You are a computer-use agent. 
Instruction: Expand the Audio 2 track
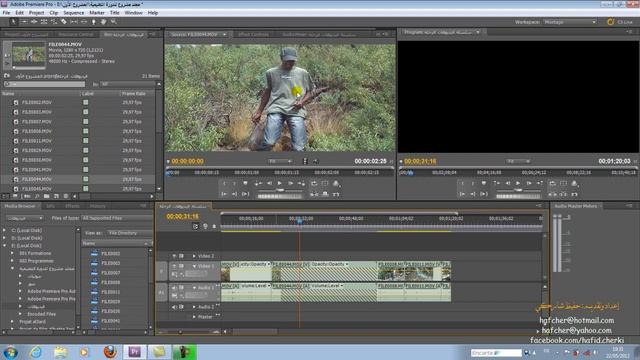pyautogui.click(x=194, y=307)
